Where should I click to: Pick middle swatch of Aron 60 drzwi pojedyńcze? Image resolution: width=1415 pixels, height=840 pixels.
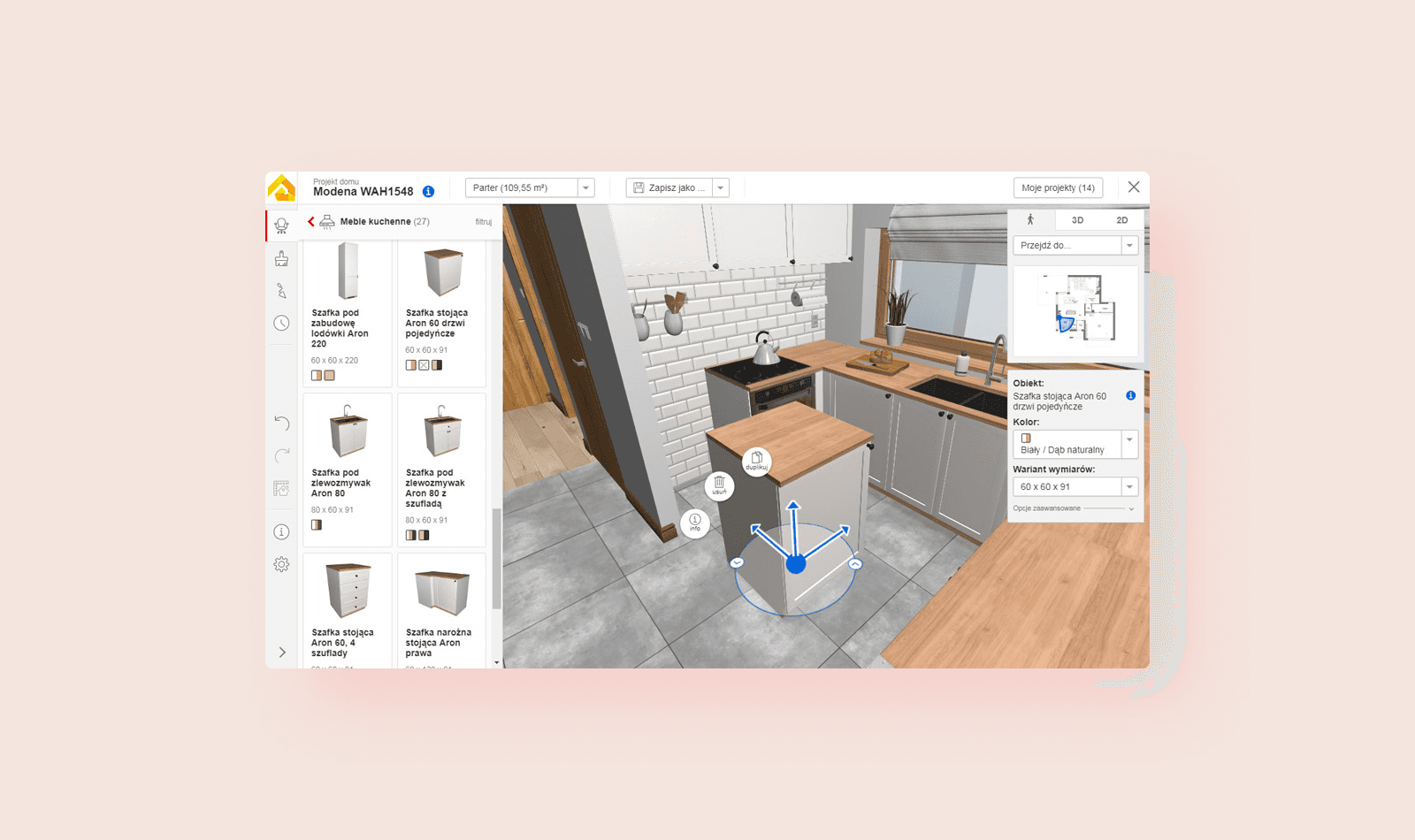[424, 365]
